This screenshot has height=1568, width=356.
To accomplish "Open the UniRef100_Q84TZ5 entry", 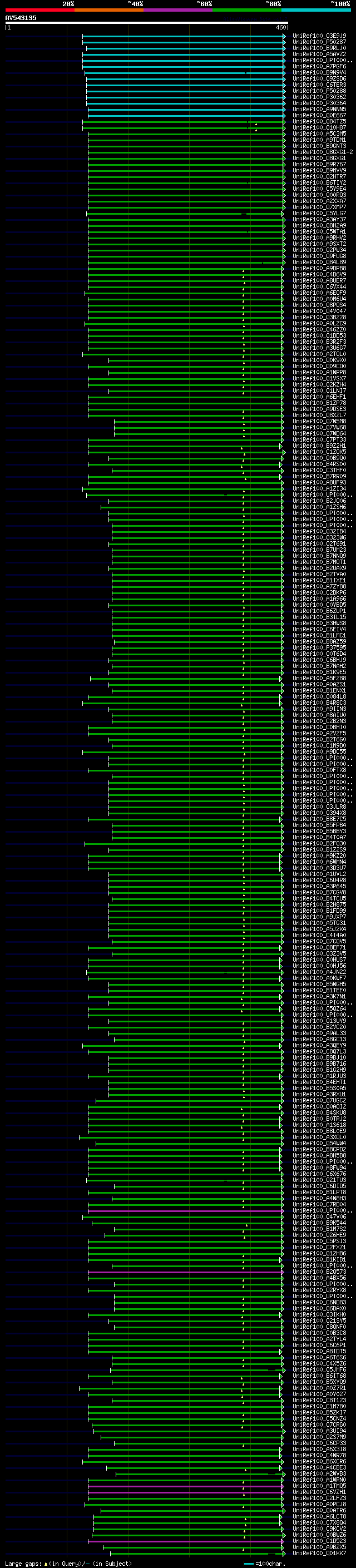I will (x=319, y=121).
